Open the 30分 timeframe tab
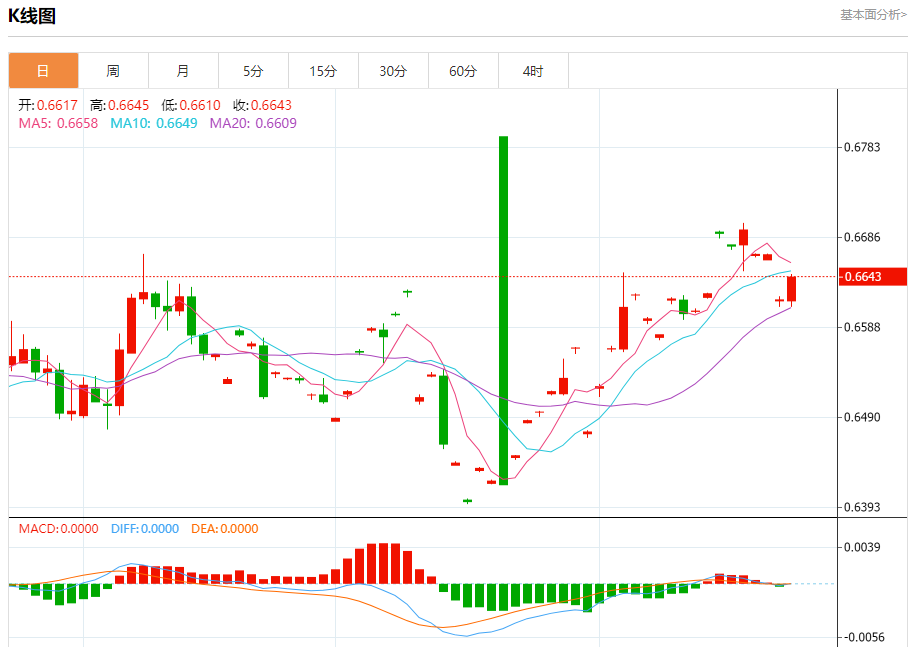The width and height of the screenshot is (913, 647). coord(394,71)
